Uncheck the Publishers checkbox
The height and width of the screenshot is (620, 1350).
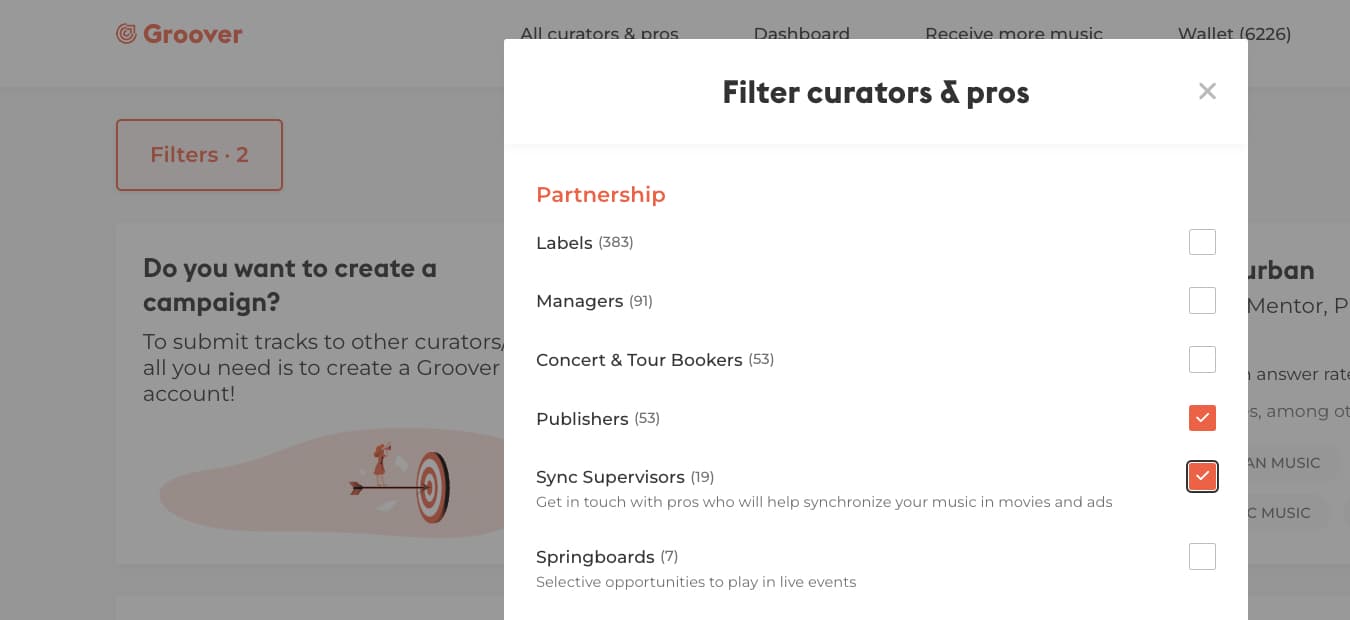tap(1202, 418)
